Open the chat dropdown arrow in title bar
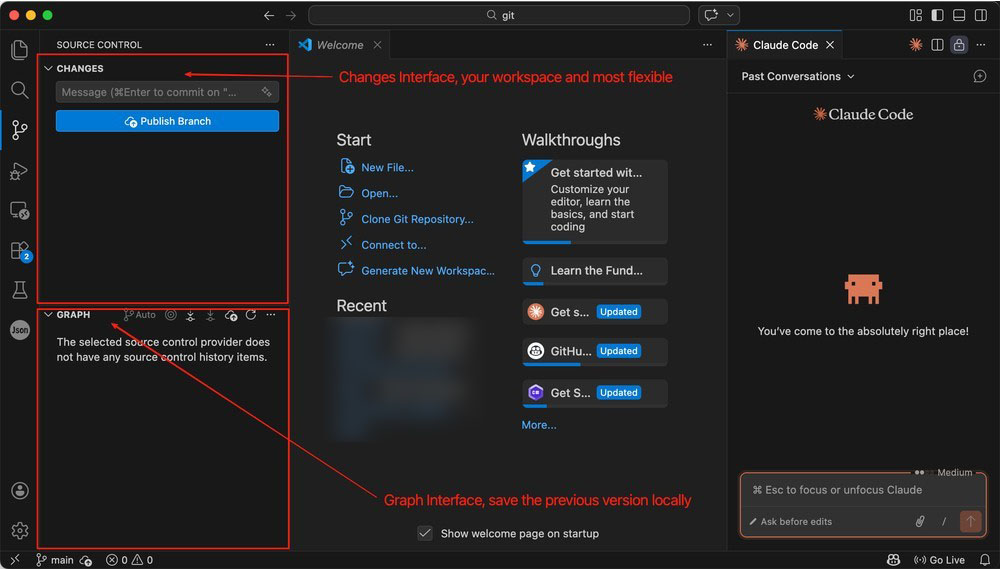 pos(730,15)
